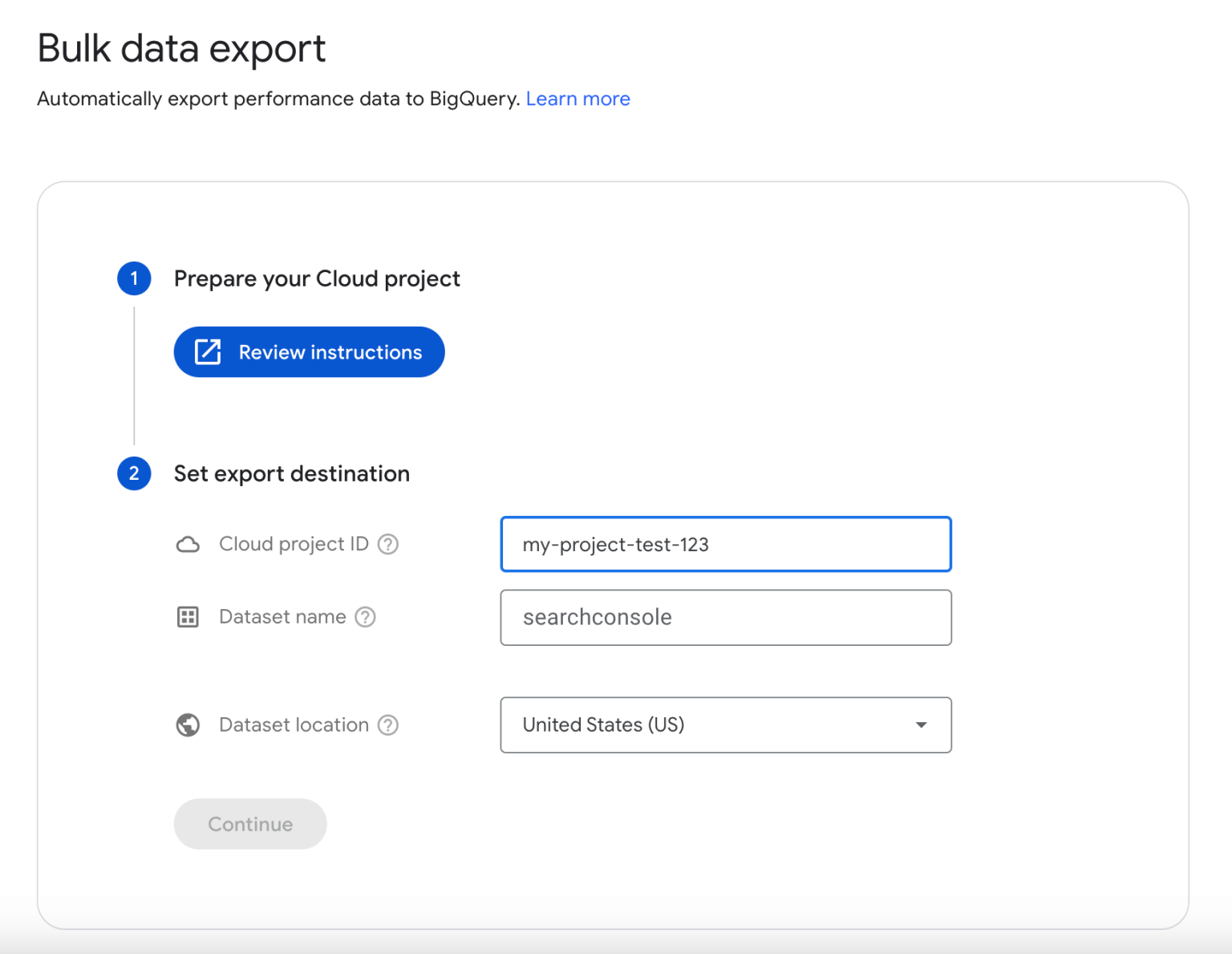1232x954 pixels.
Task: Click the step 2 numbered circle
Action: (134, 473)
